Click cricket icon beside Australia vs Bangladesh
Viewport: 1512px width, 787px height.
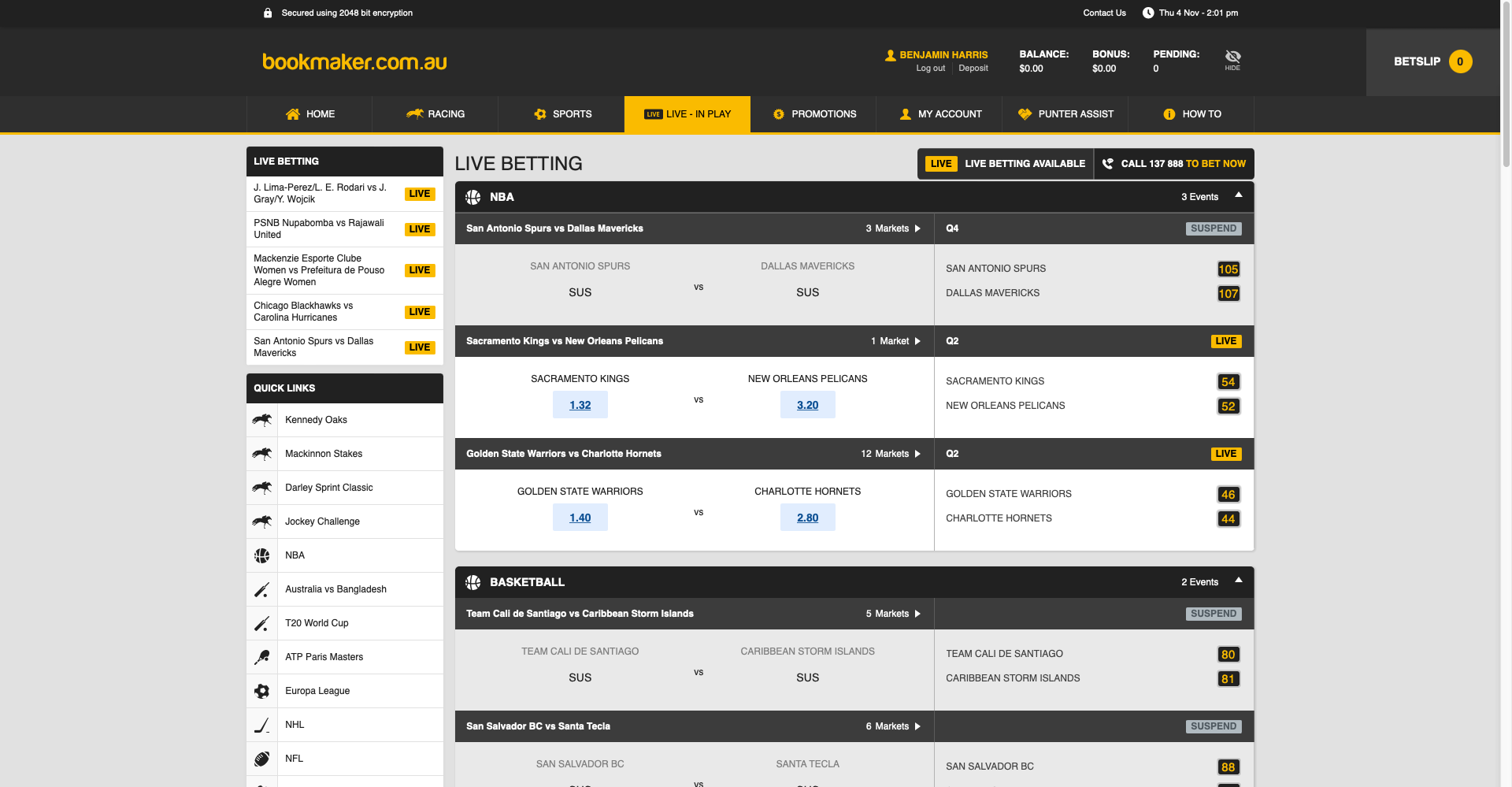(x=262, y=589)
